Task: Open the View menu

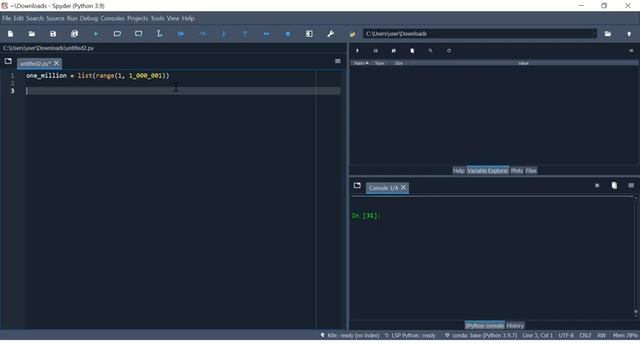Action: pyautogui.click(x=173, y=18)
